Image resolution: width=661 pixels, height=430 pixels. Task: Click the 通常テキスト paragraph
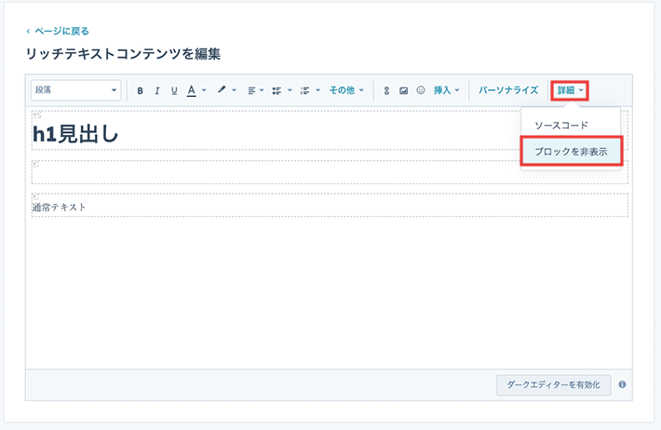pos(59,207)
